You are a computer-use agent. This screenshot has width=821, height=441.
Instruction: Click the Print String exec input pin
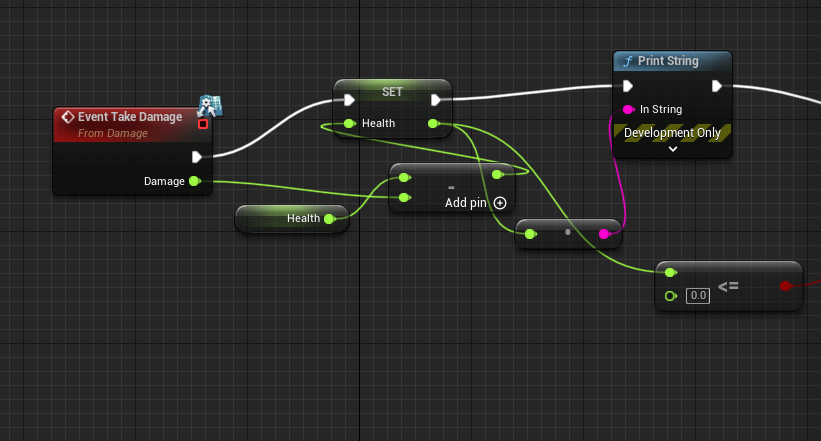[x=629, y=86]
